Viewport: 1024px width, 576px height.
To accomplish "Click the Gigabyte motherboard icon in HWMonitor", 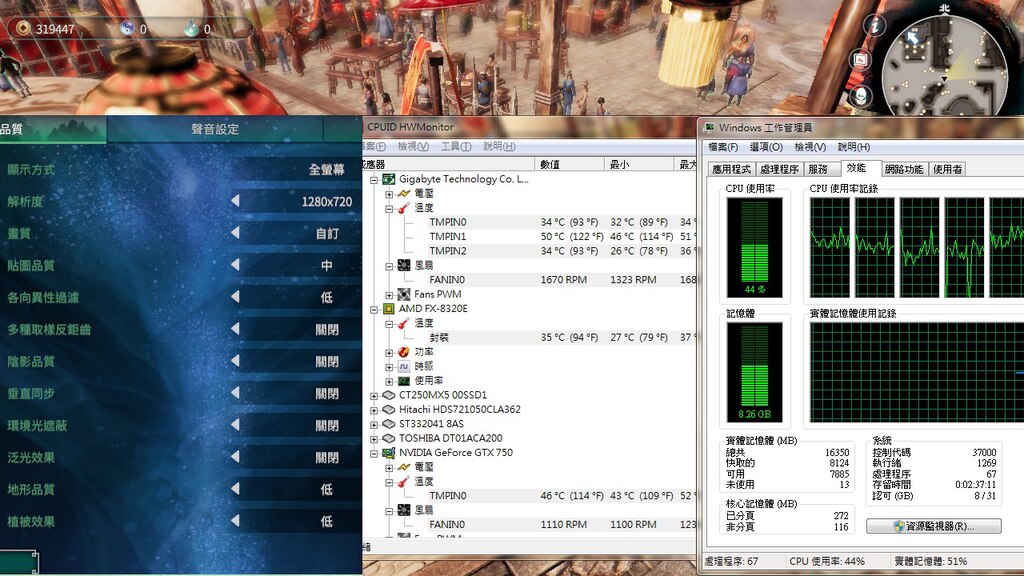I will [389, 179].
